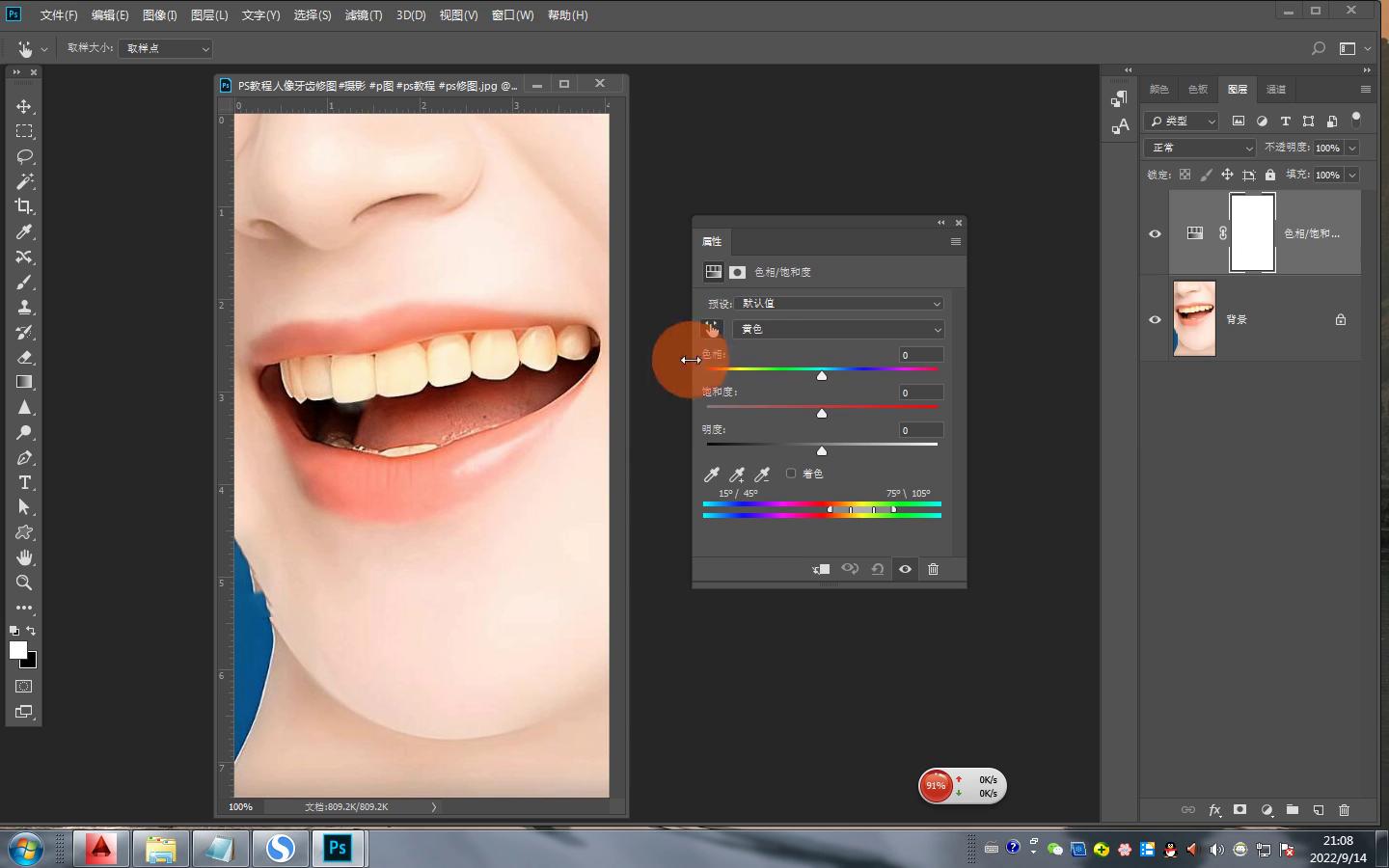
Task: Open the 黄色 color range dropdown
Action: 837,330
